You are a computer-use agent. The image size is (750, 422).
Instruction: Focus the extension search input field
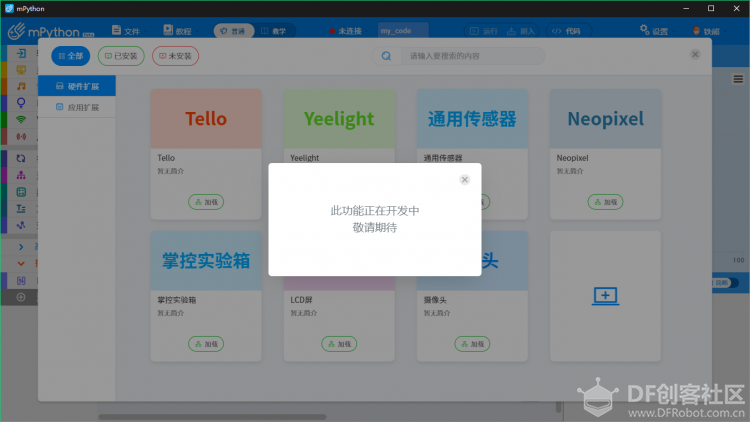click(x=472, y=56)
